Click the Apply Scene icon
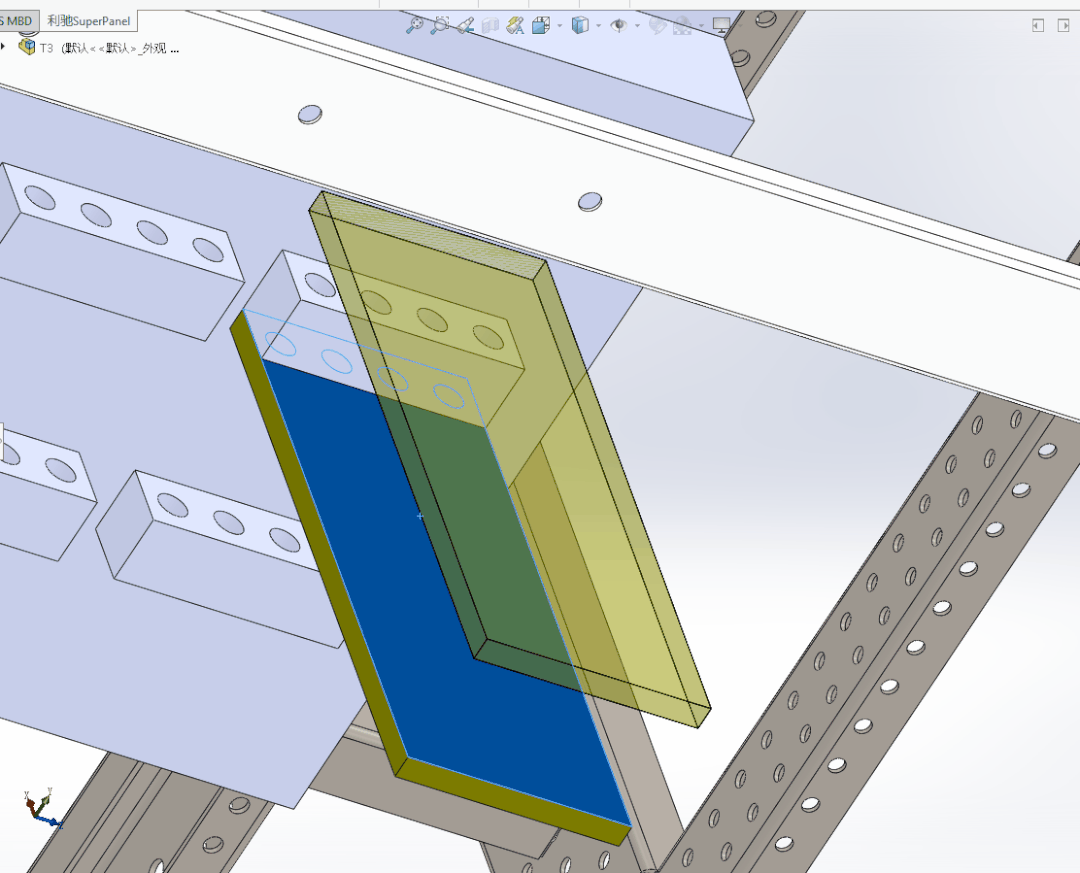The width and height of the screenshot is (1080, 873). 683,26
